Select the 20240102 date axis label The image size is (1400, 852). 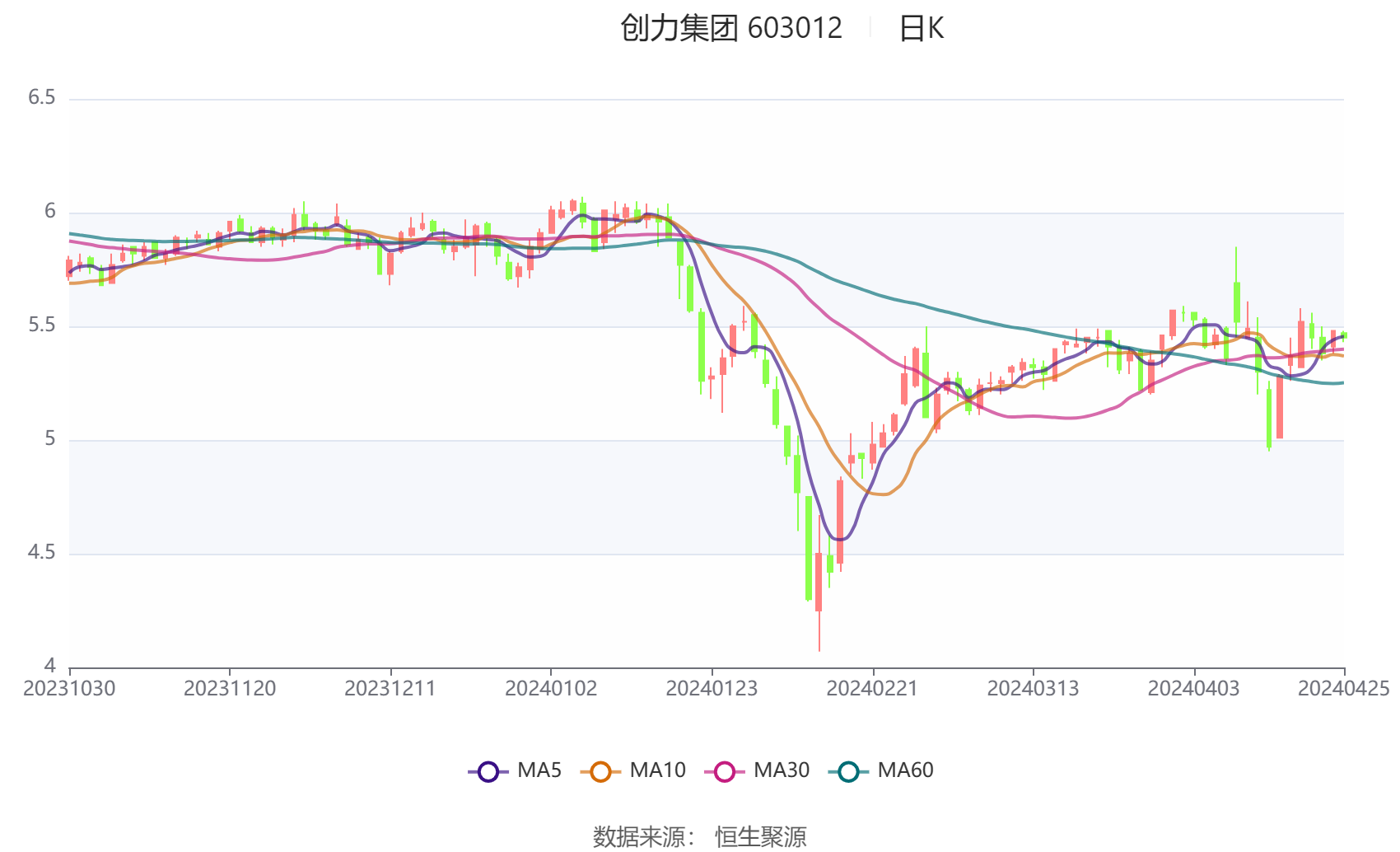551,689
